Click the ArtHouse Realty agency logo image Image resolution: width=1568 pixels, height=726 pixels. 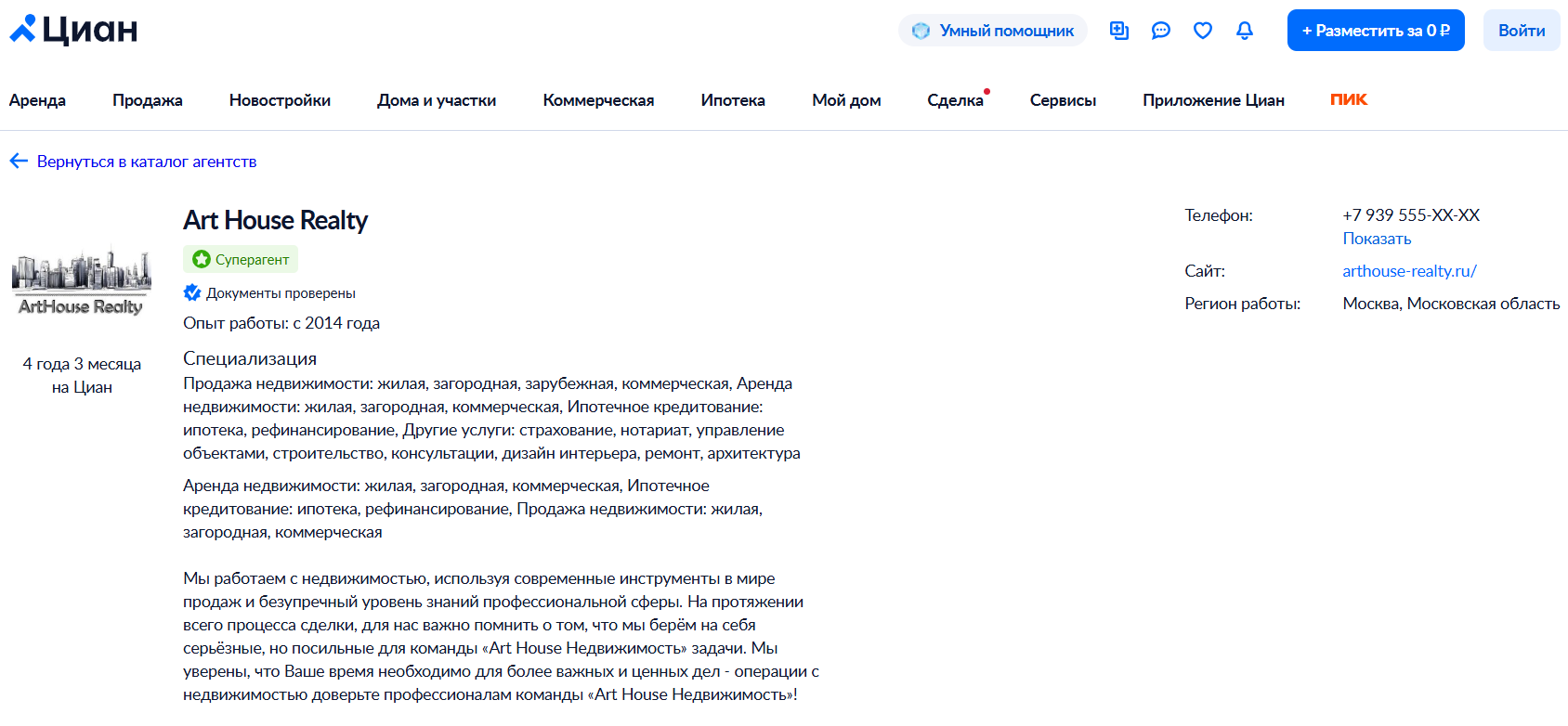point(82,282)
